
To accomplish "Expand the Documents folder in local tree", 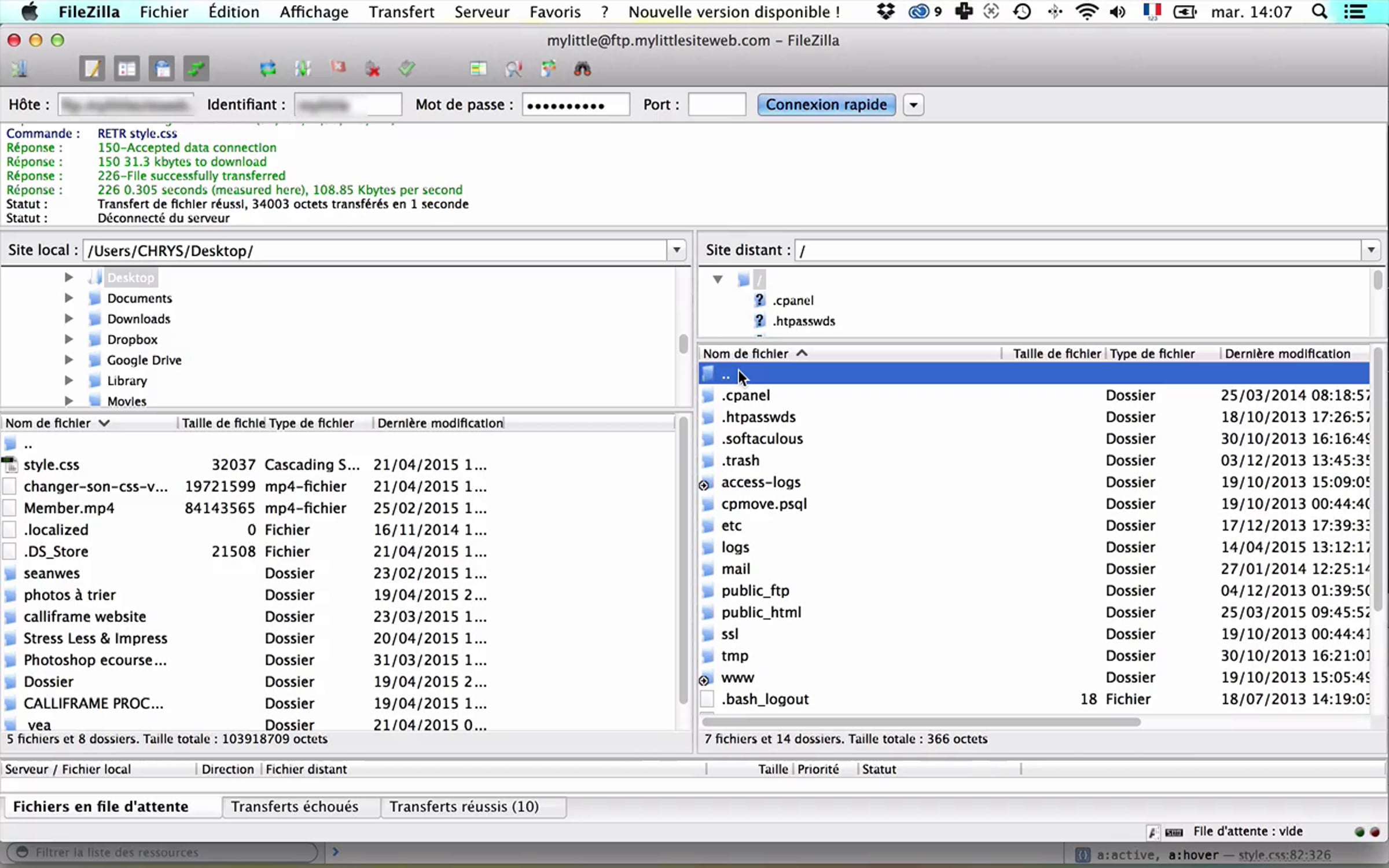I will pos(68,298).
